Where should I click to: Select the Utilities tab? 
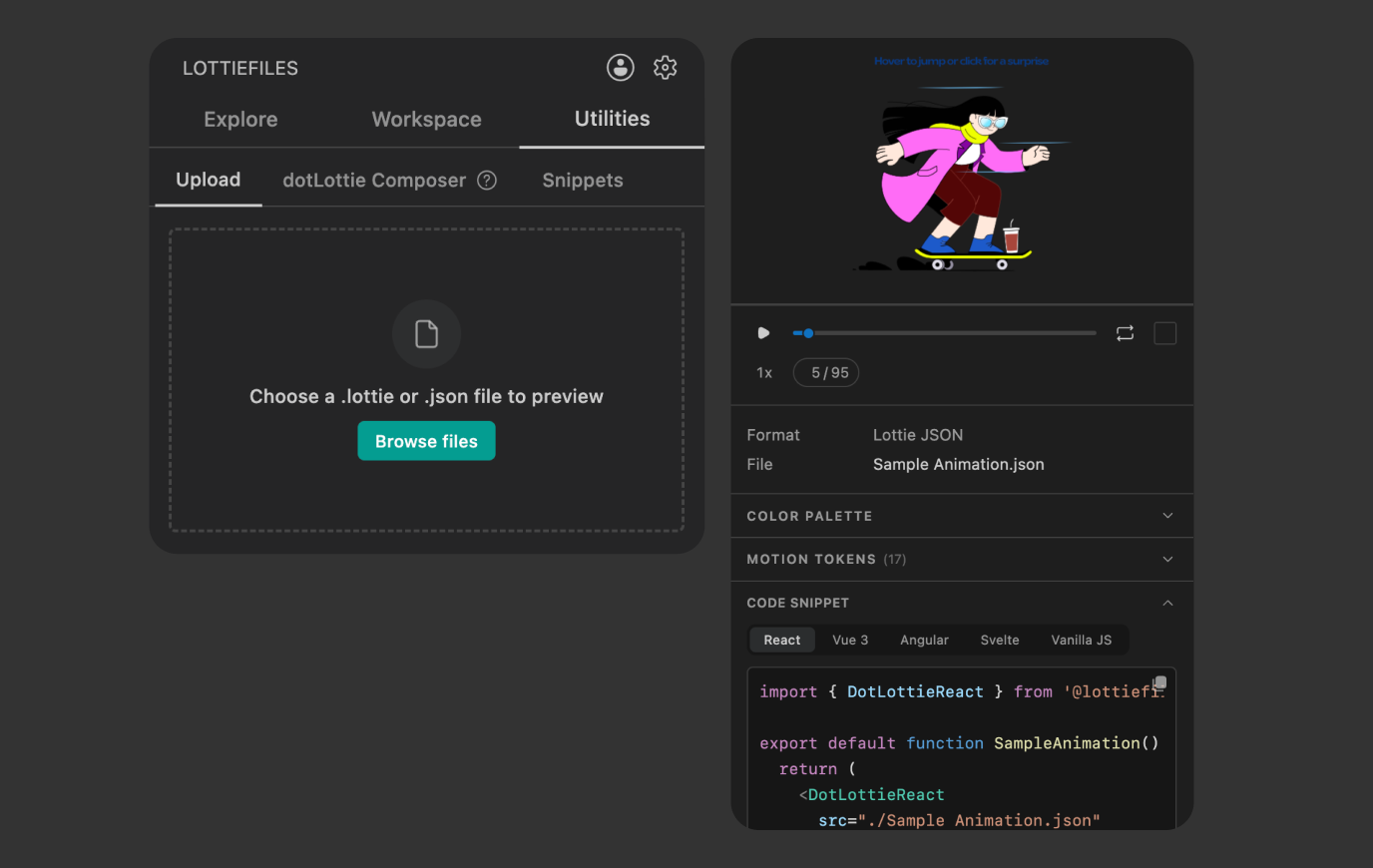point(612,119)
